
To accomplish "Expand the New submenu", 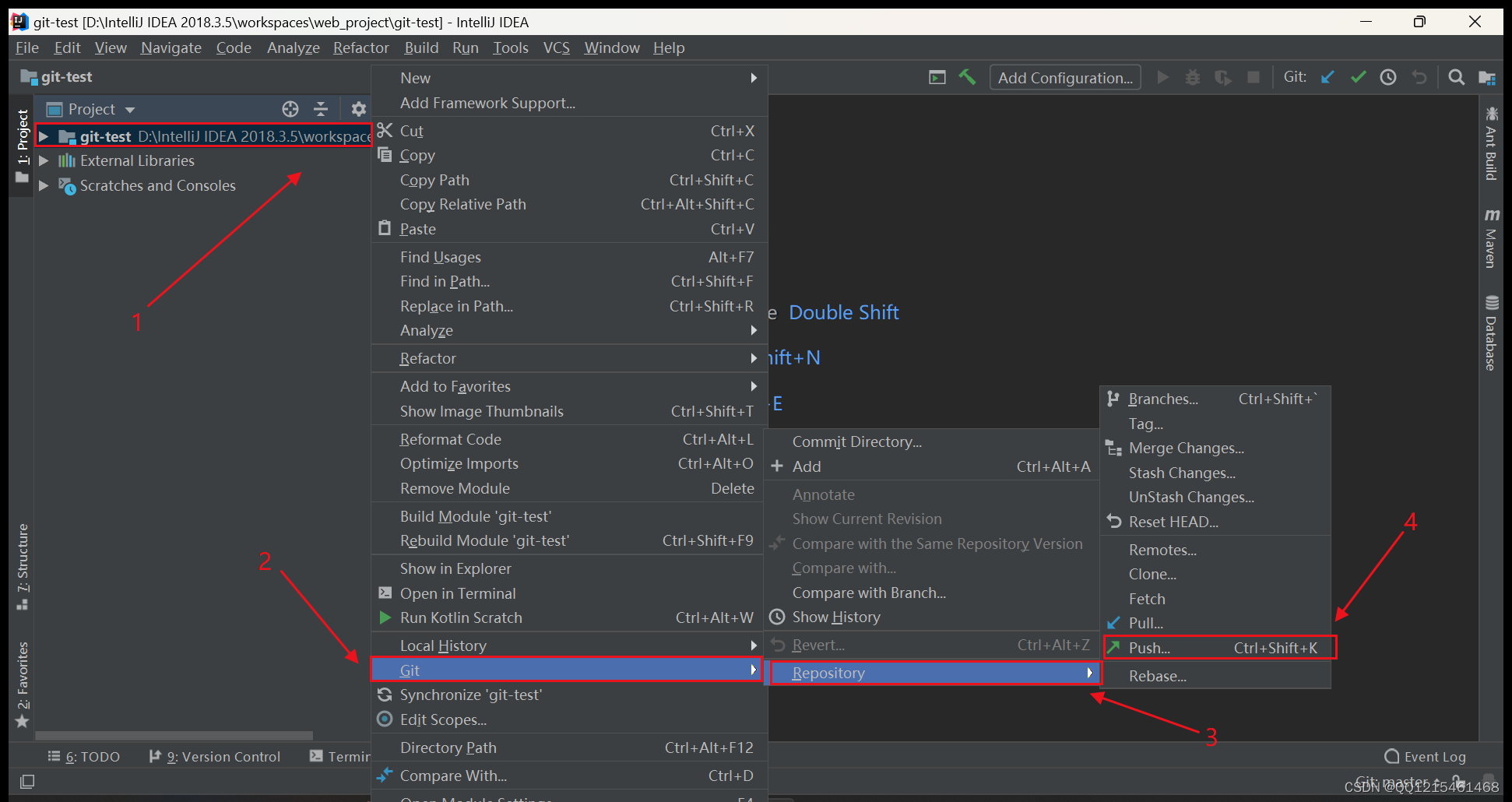I will point(569,78).
